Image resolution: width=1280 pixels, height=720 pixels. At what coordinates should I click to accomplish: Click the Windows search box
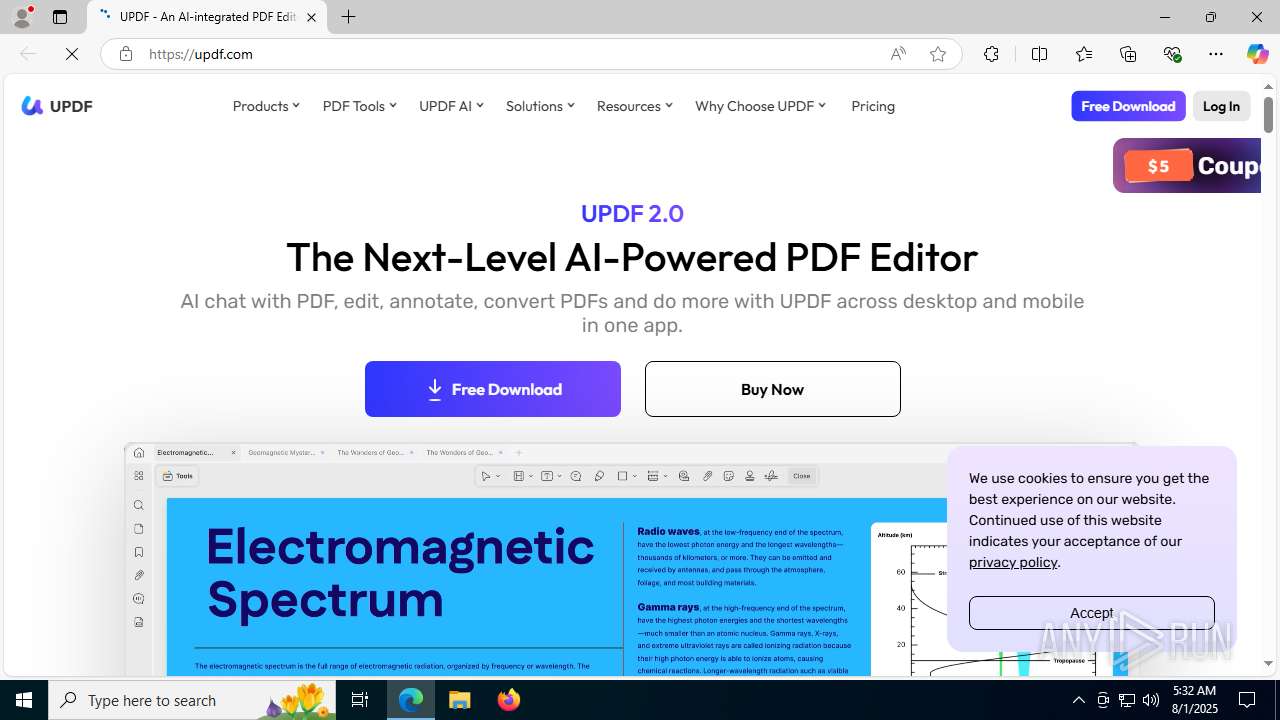(194, 700)
